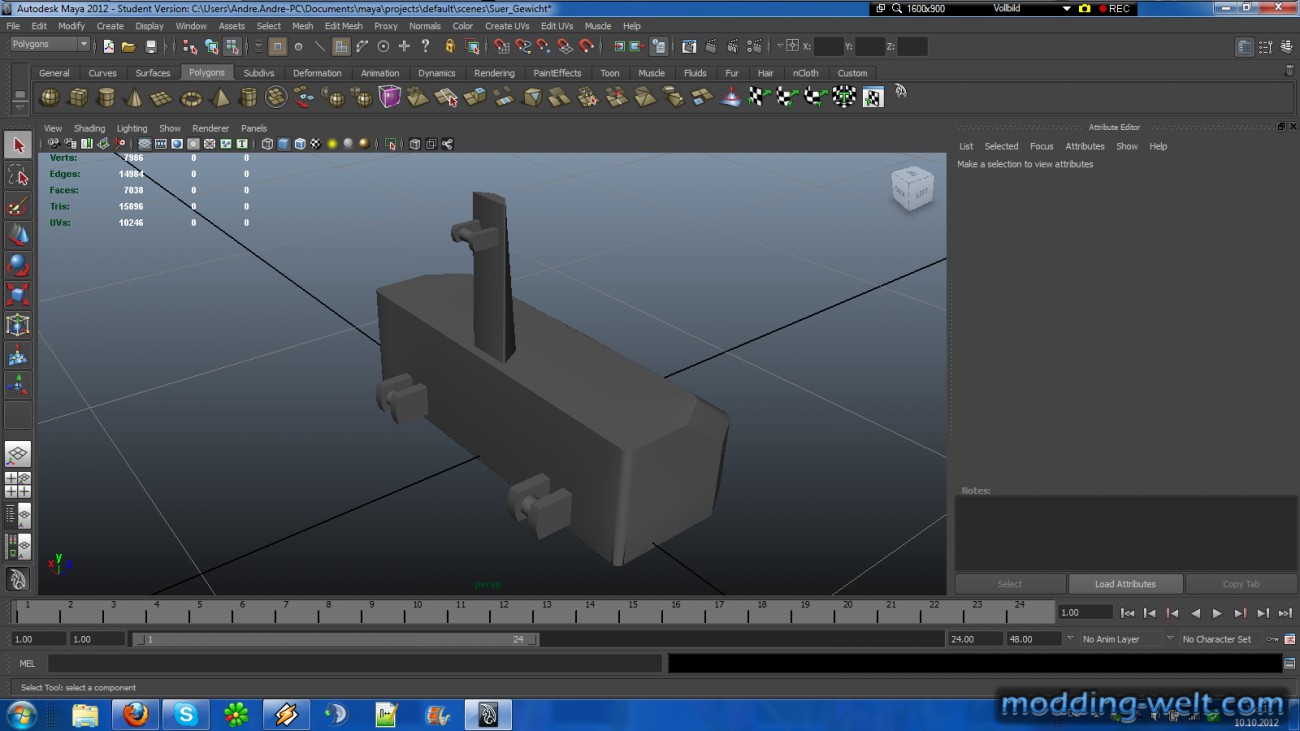Go to start of playback range

pyautogui.click(x=1127, y=613)
